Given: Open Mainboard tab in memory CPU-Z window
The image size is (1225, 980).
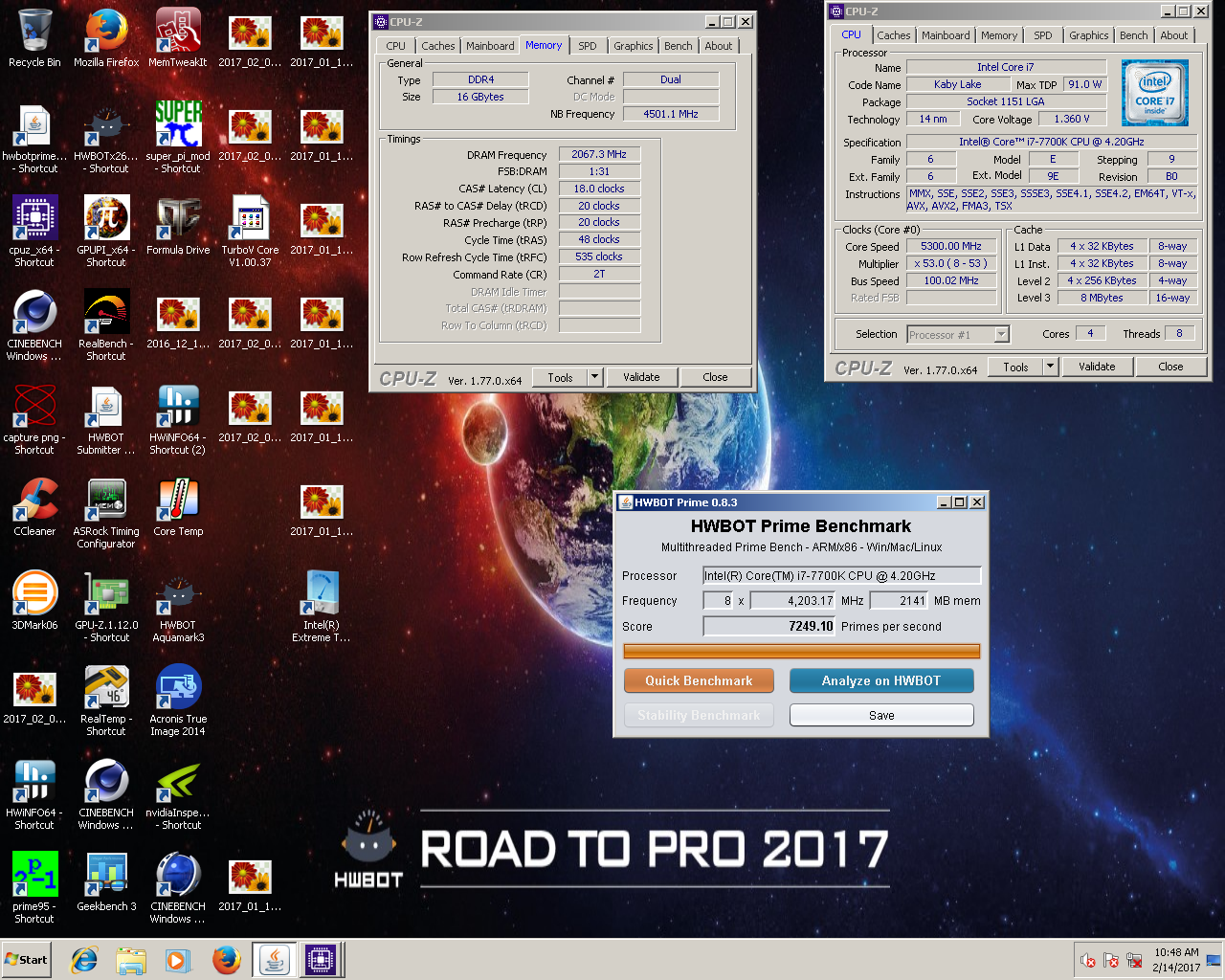Looking at the screenshot, I should pos(490,46).
